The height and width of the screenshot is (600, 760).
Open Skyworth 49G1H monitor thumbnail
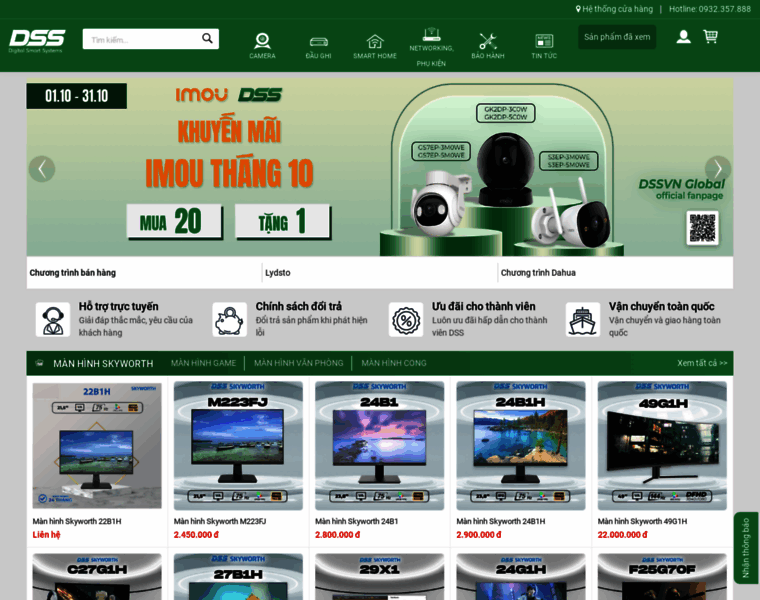coord(661,445)
